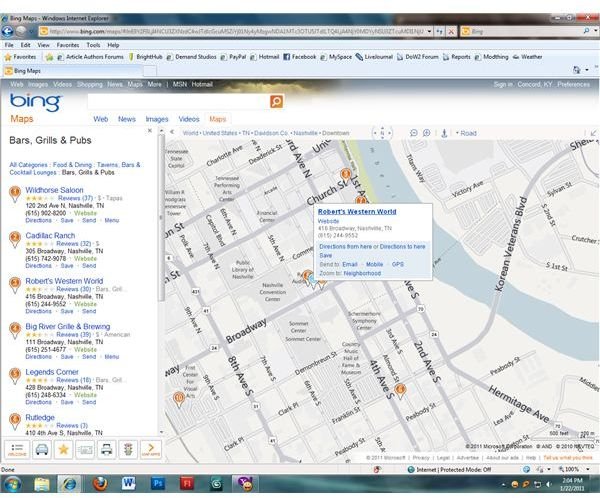Click the Windows Start button

(x=13, y=484)
